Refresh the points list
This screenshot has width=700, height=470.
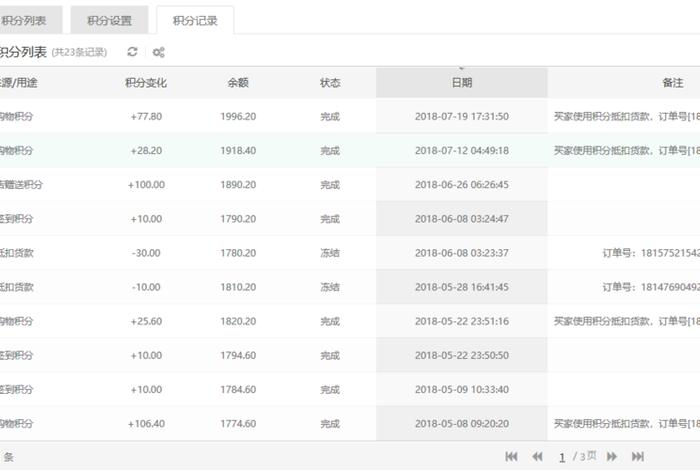[133, 52]
